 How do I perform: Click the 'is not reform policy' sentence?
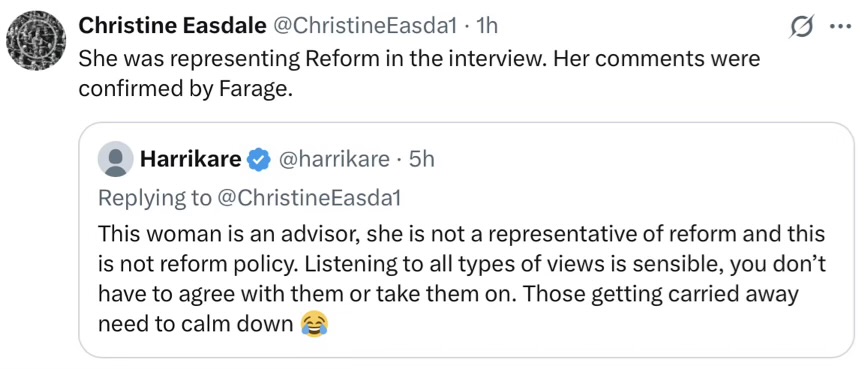[199, 265]
